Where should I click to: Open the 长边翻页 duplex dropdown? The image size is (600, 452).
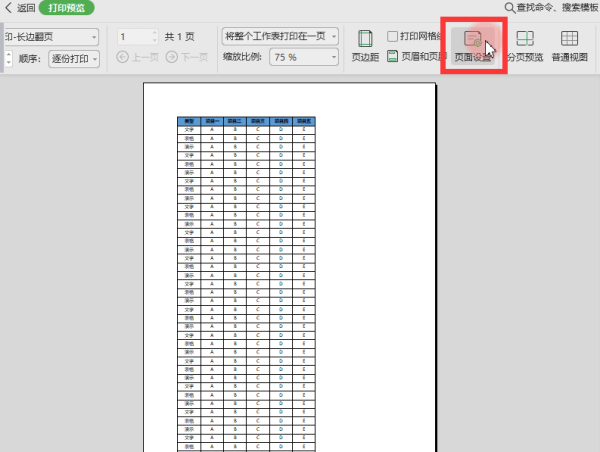[51, 37]
